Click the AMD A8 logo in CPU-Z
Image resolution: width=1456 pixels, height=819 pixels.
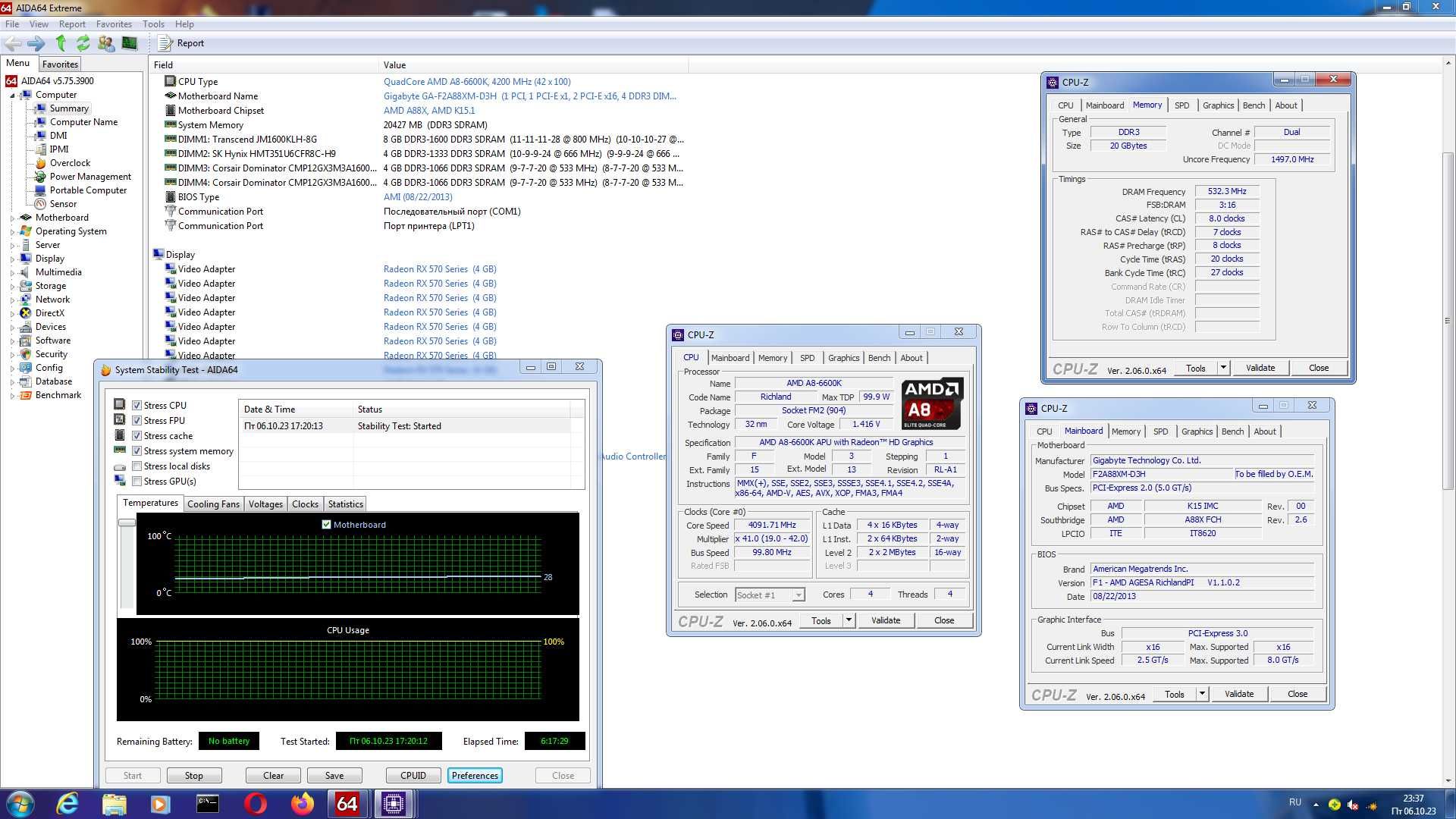(x=932, y=403)
